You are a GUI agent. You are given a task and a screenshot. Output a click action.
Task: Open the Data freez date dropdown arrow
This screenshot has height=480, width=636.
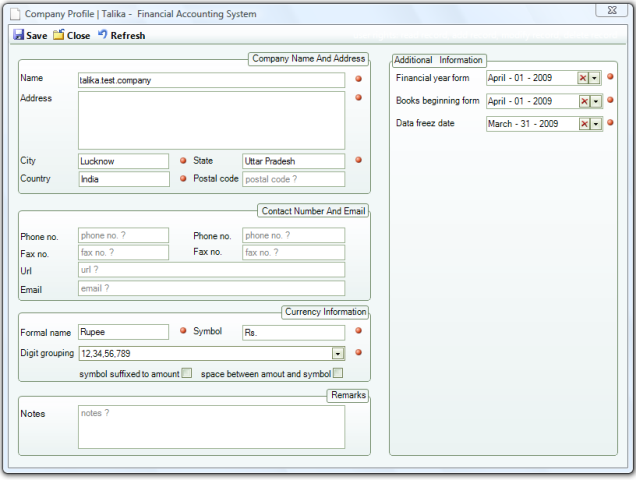pyautogui.click(x=595, y=124)
